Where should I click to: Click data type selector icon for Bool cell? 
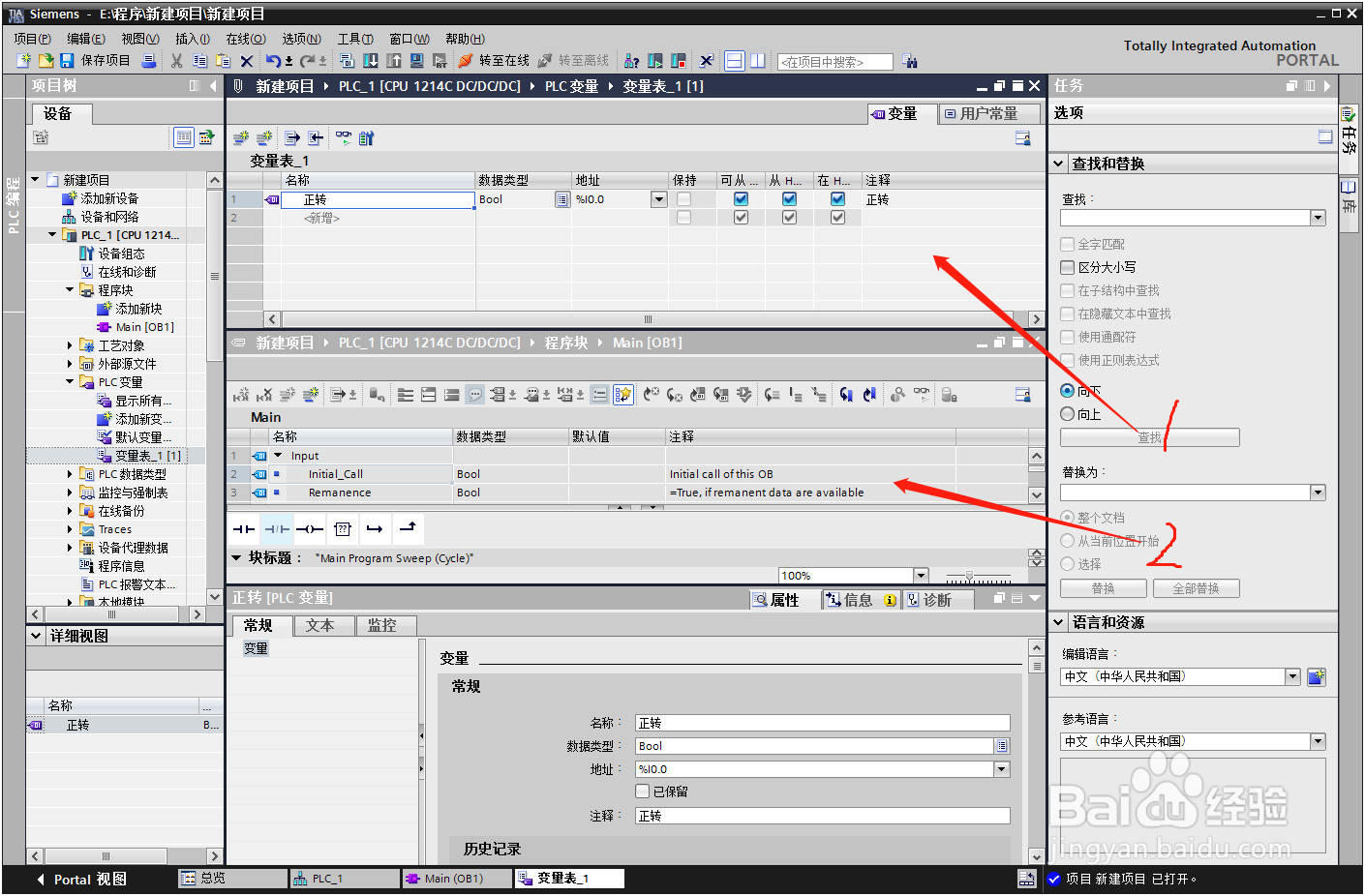[x=562, y=199]
